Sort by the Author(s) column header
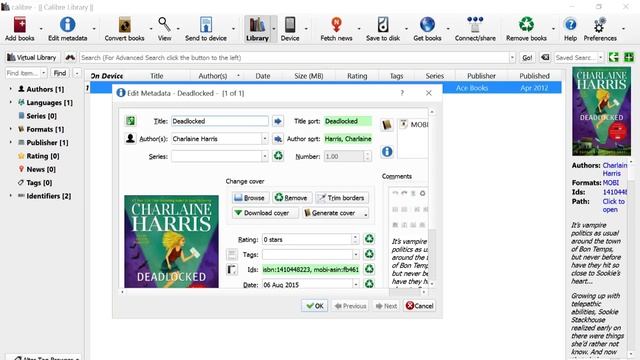640x360 pixels. tap(213, 76)
